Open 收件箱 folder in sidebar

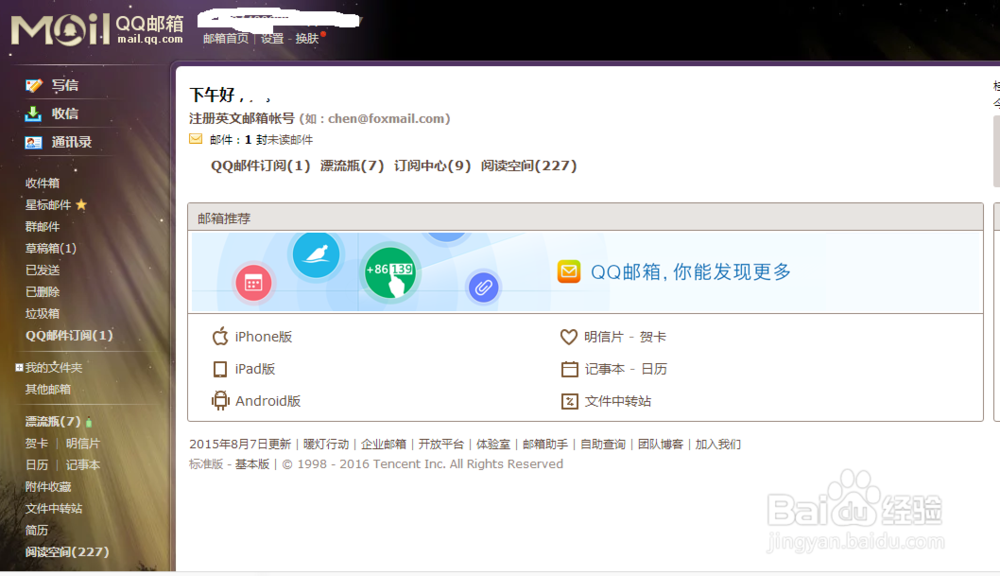[42, 183]
